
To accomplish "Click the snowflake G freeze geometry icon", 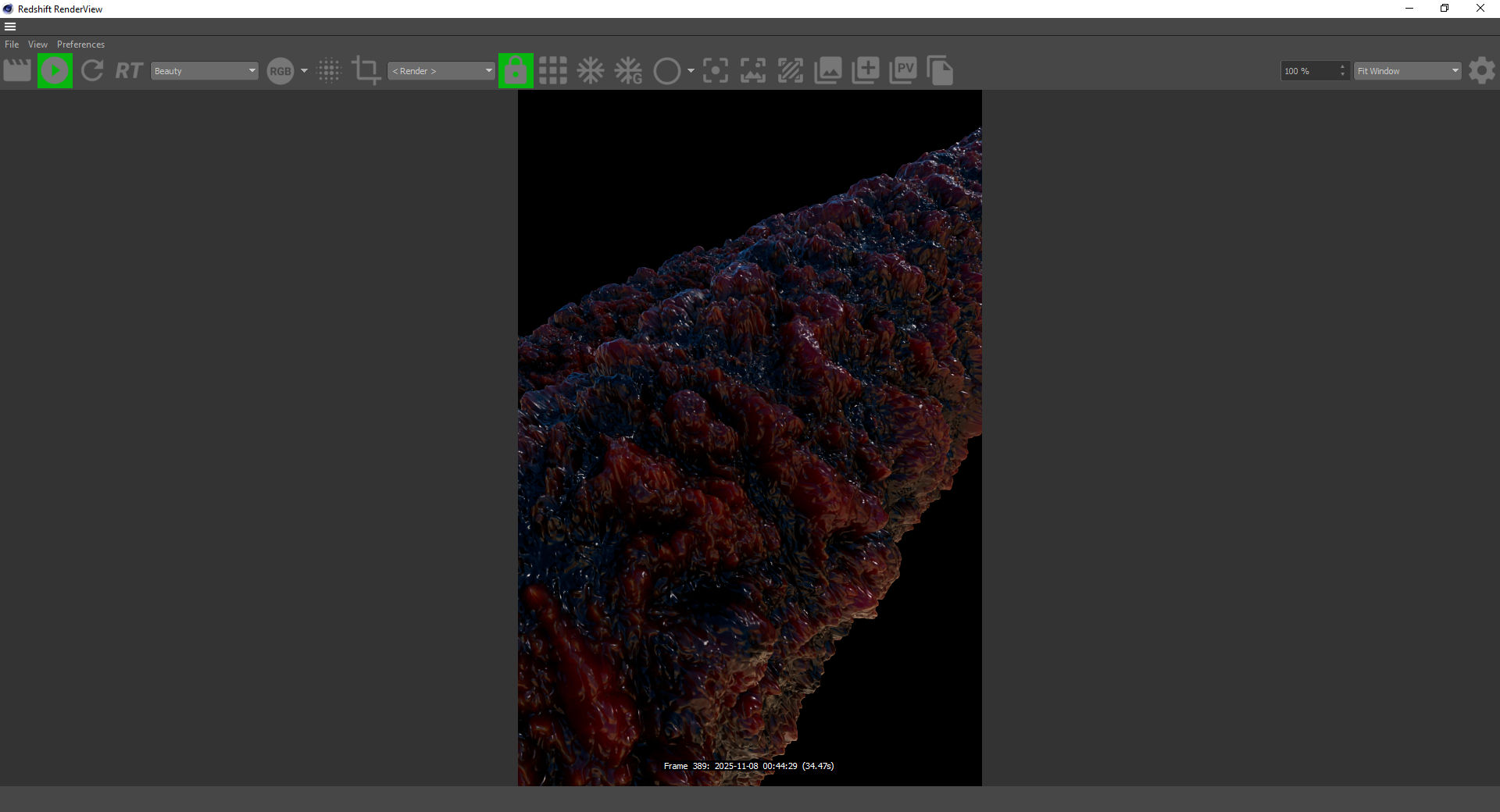I will click(x=628, y=71).
